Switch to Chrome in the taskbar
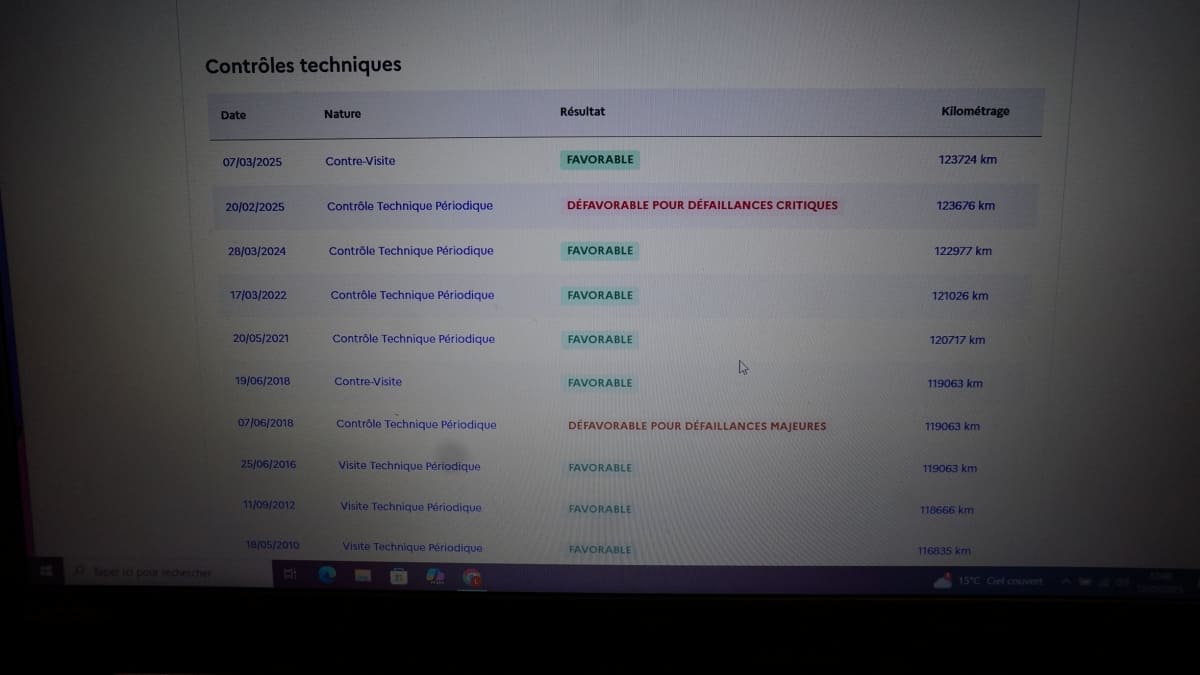Viewport: 1200px width, 675px height. click(x=472, y=577)
